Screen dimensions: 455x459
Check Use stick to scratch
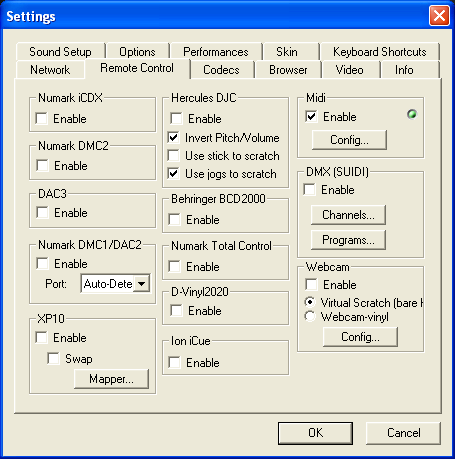tap(174, 155)
